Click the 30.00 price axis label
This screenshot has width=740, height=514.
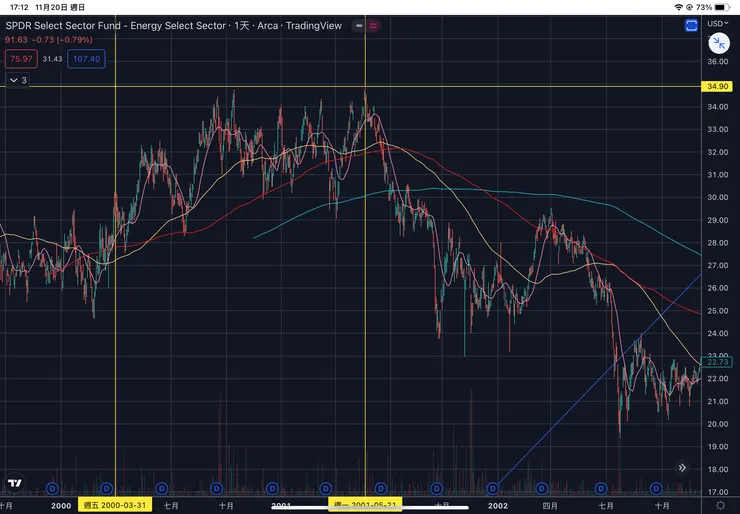(x=718, y=197)
